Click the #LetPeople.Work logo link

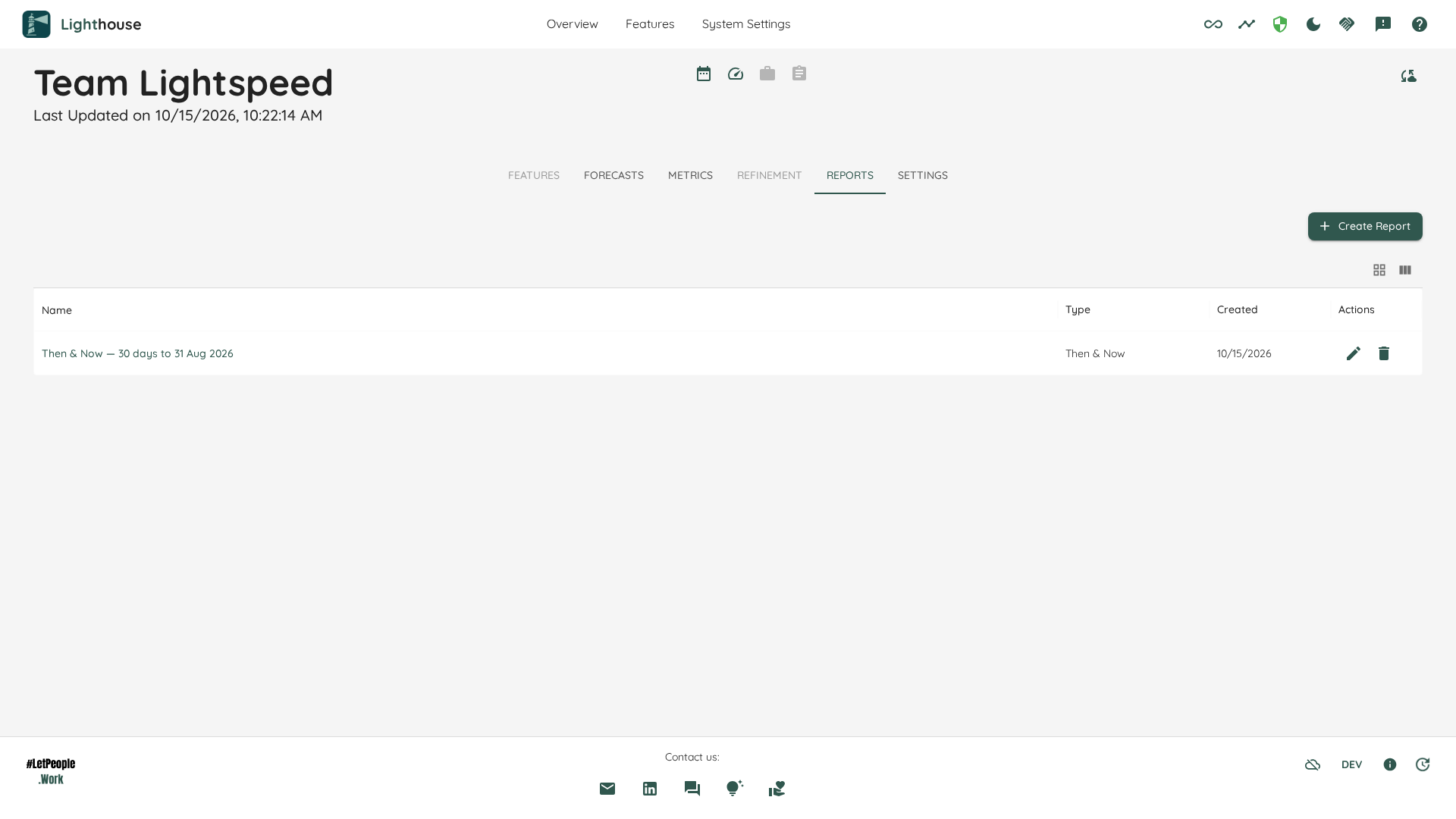[x=51, y=771]
